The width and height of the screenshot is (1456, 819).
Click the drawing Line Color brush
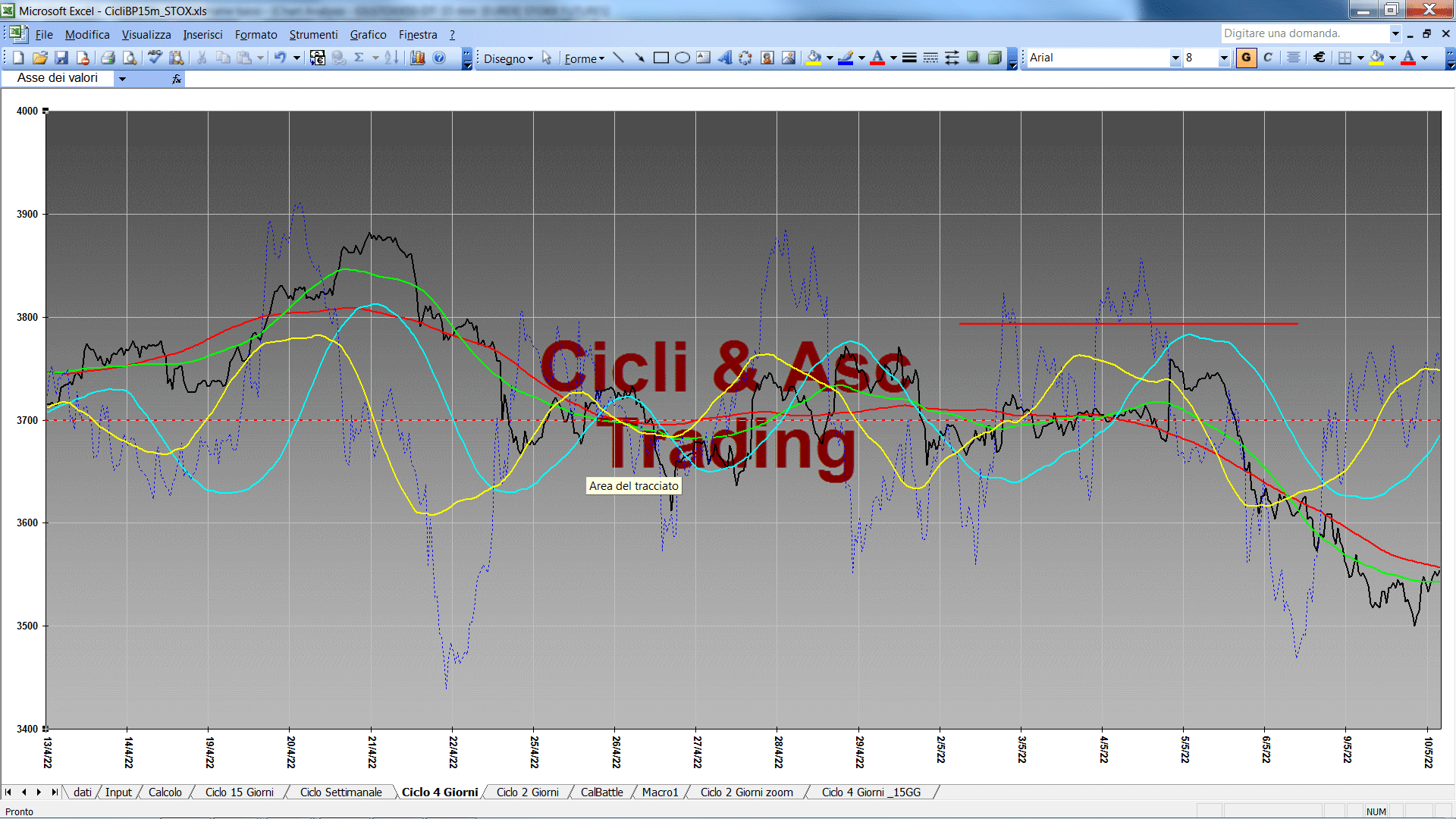(846, 58)
